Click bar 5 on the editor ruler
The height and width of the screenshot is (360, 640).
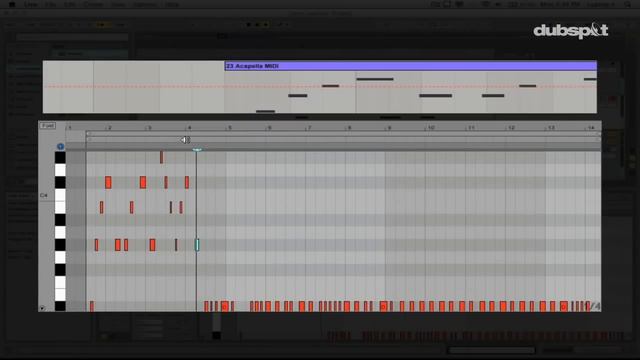point(229,128)
